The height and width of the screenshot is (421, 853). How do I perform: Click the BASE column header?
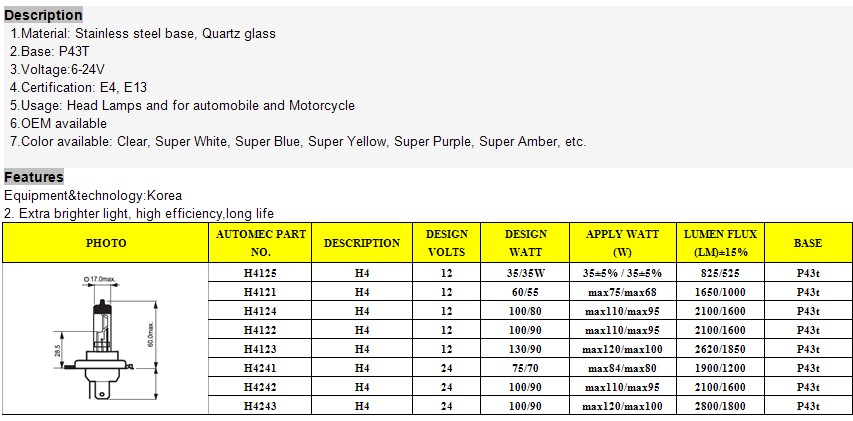[x=808, y=243]
